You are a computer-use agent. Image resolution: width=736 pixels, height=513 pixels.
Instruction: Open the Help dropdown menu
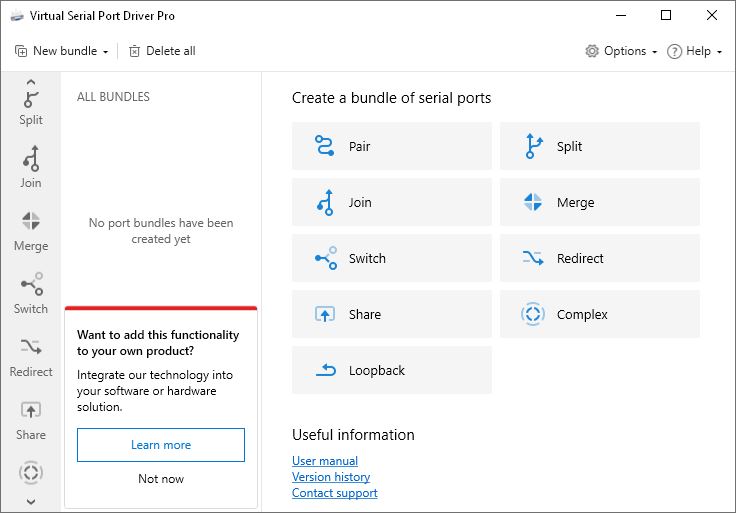tap(694, 51)
